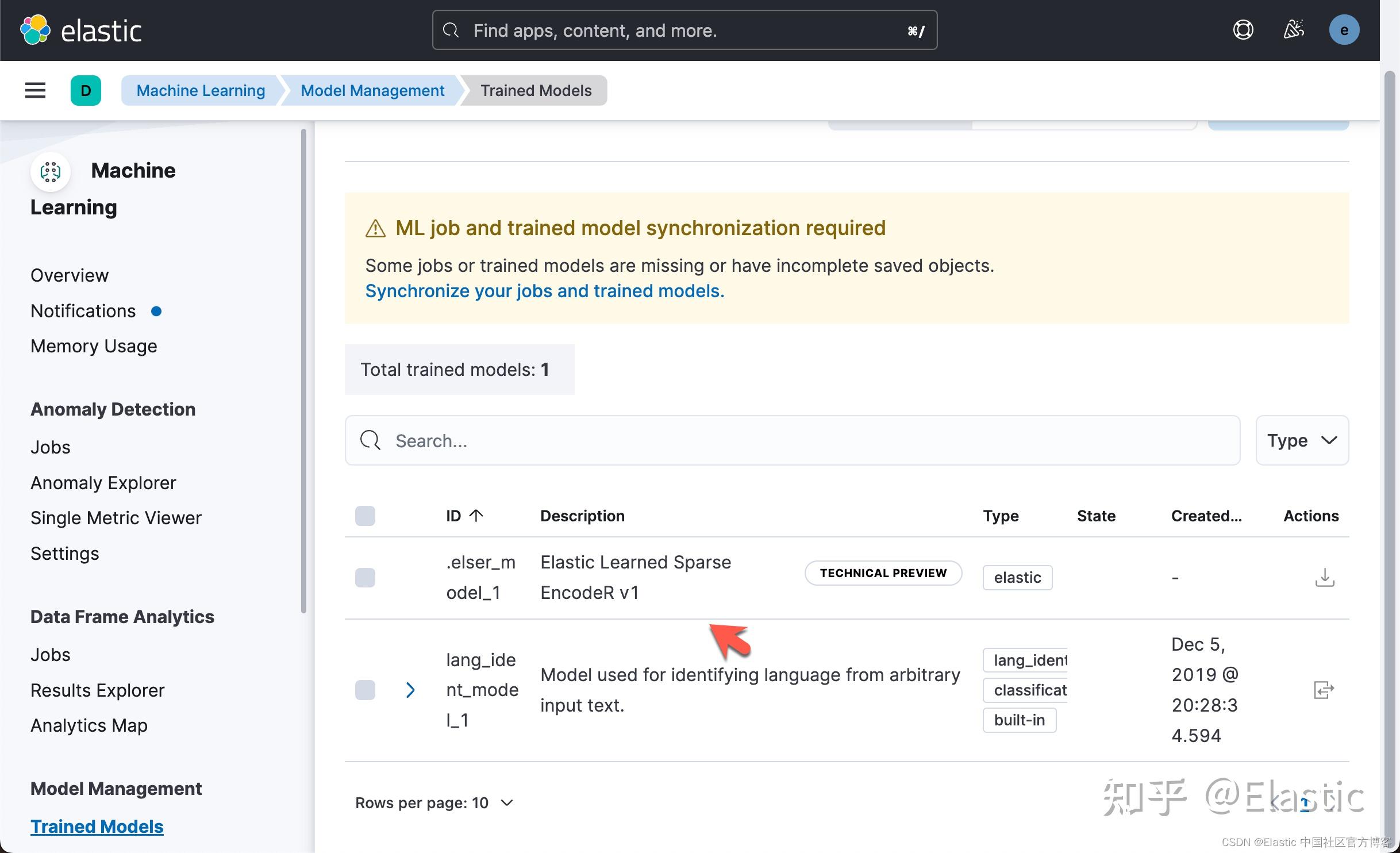Open Model Management breadcrumb
Image resolution: width=1400 pixels, height=853 pixels.
372,90
